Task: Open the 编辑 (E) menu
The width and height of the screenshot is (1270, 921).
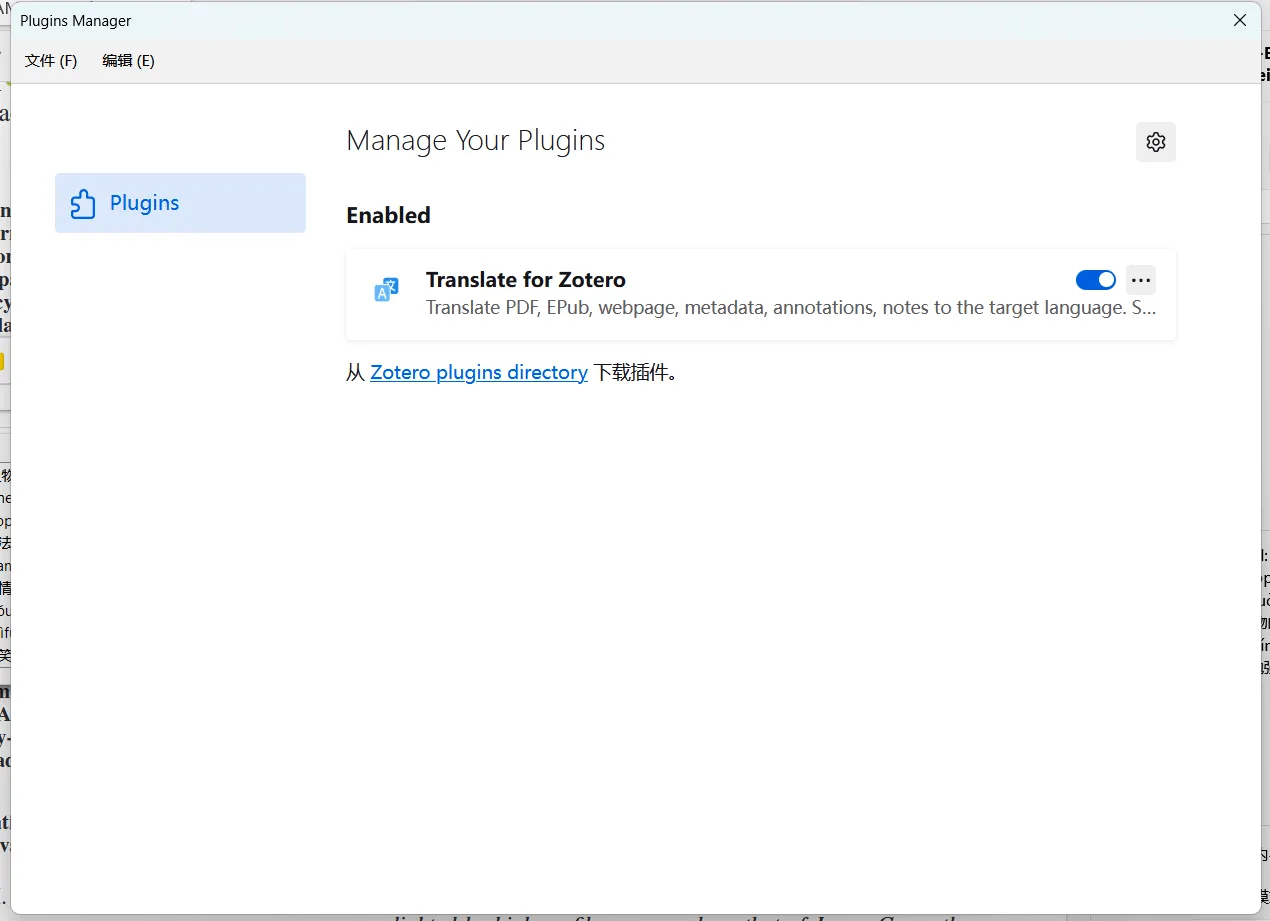Action: [x=128, y=61]
